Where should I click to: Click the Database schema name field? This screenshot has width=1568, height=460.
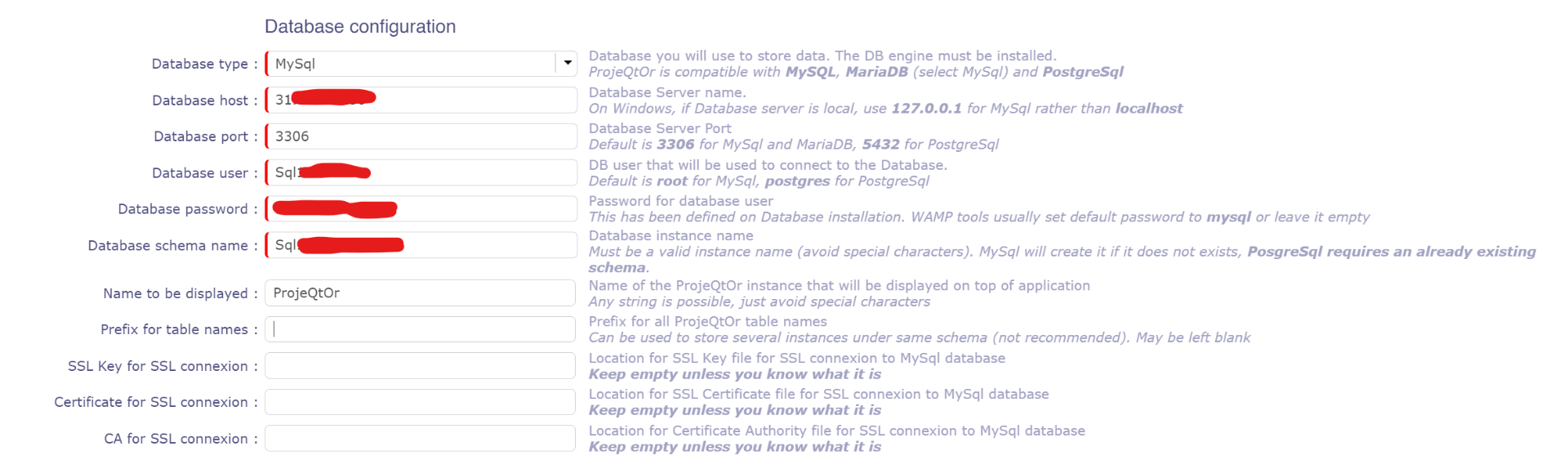[x=490, y=245]
